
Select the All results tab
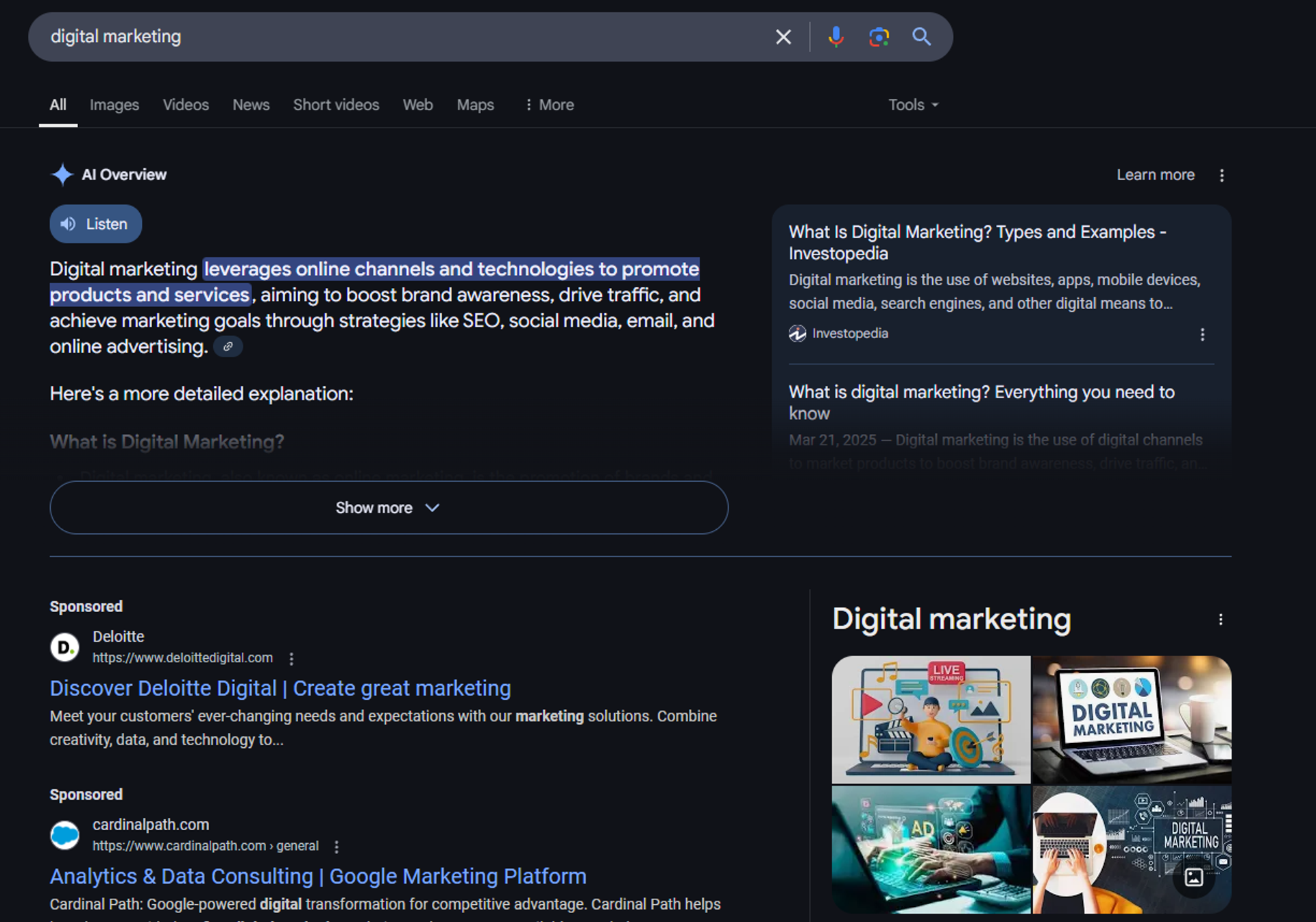(58, 105)
